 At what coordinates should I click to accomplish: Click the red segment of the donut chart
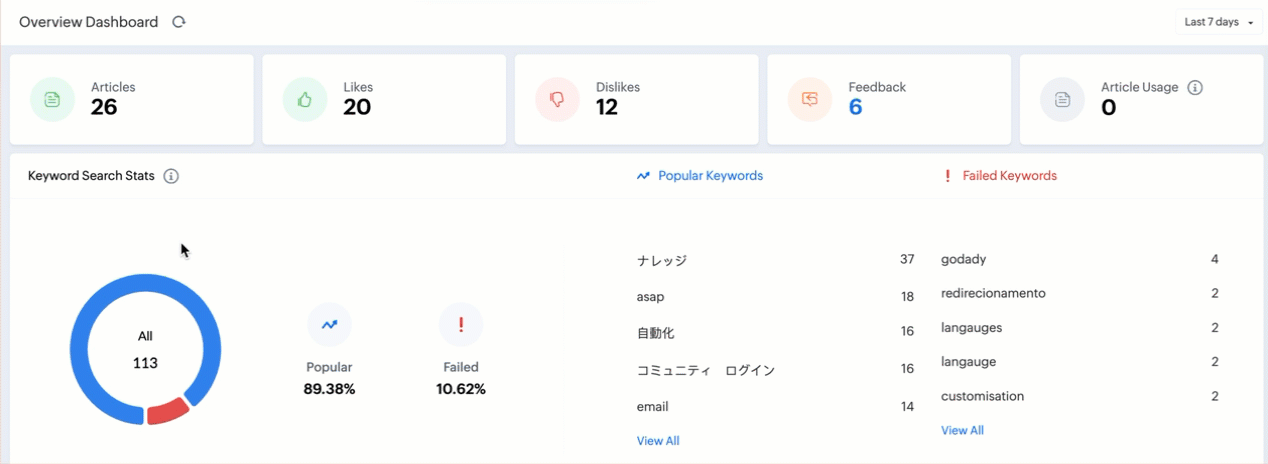tap(167, 411)
